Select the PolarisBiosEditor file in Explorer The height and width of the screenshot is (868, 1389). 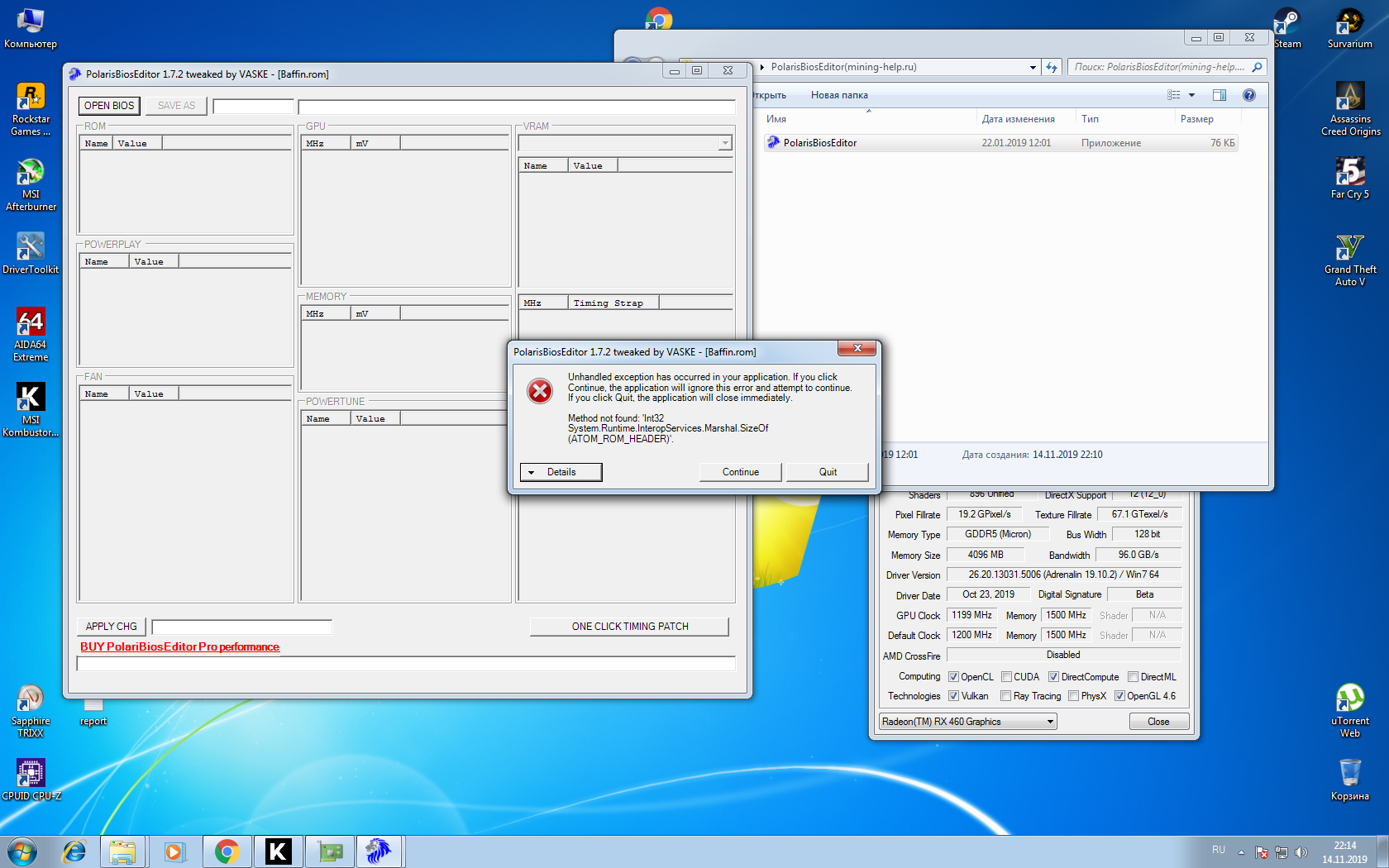click(1000, 143)
